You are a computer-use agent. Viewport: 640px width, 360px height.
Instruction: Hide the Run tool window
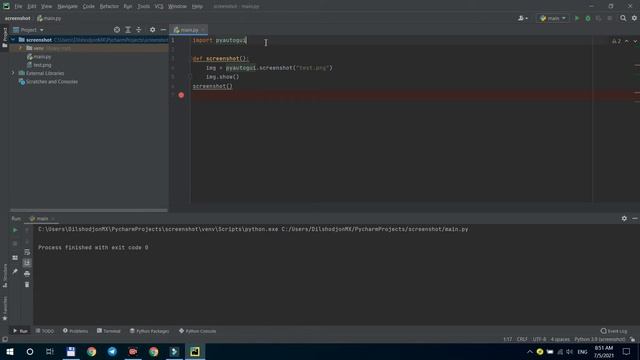(635, 219)
